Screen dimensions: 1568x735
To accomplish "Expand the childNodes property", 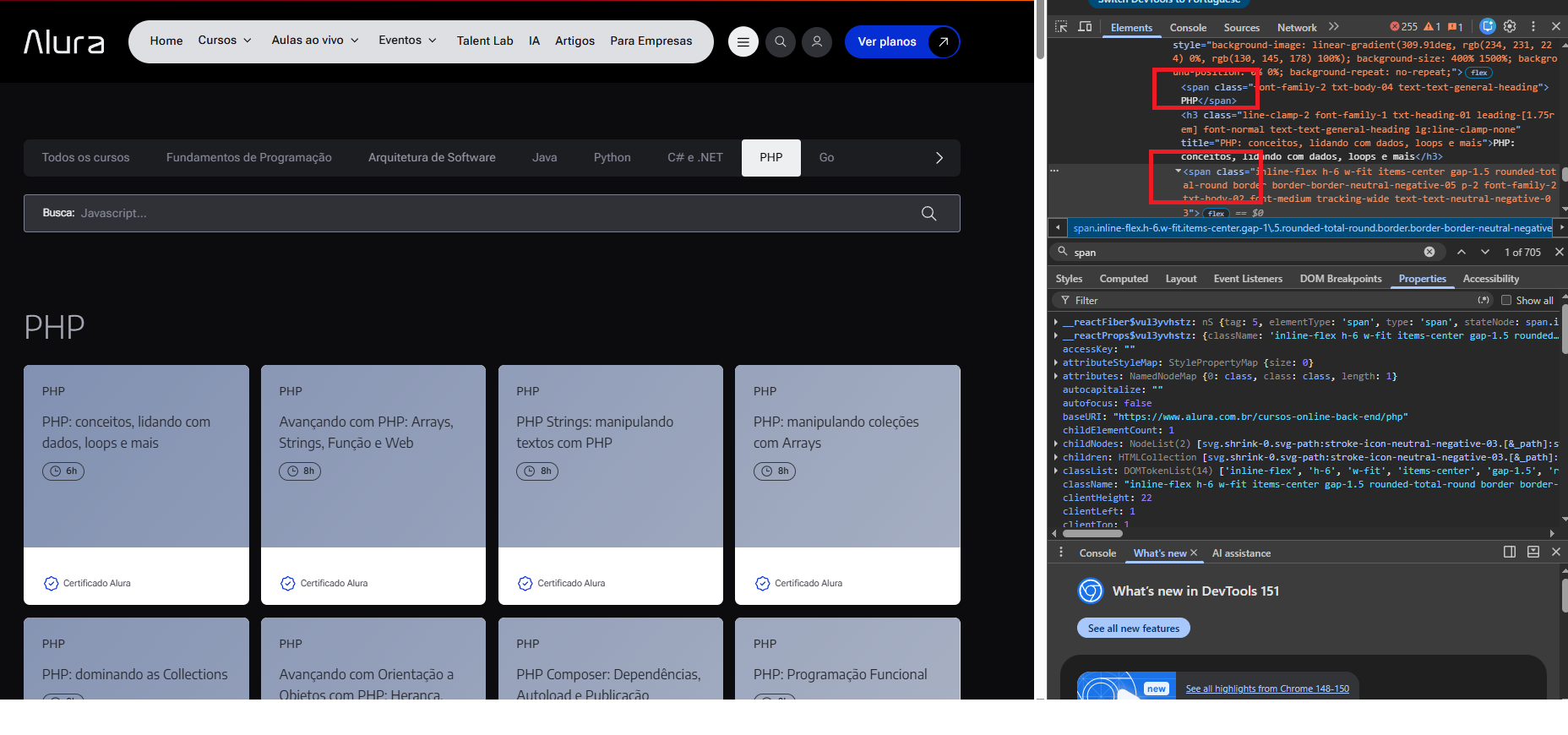I will [x=1056, y=444].
